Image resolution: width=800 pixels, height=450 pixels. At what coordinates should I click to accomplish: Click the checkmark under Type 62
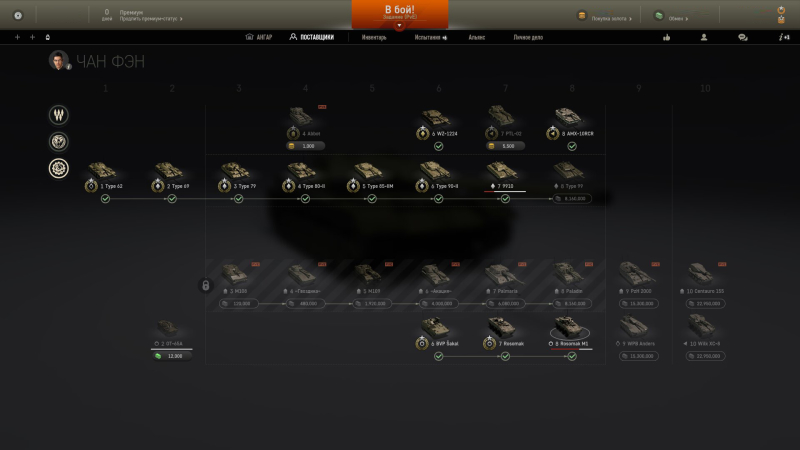click(x=105, y=199)
